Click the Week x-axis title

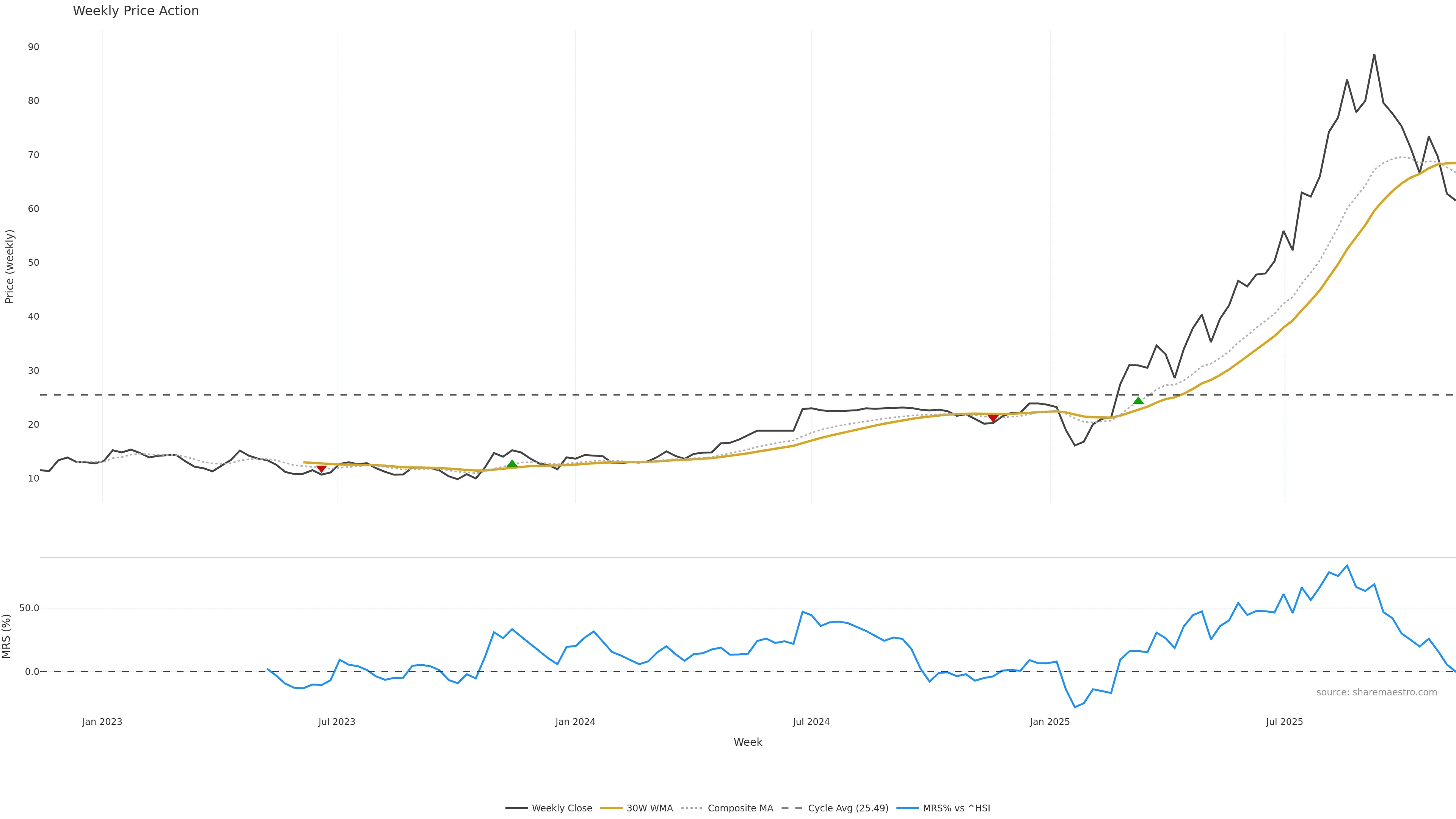[x=748, y=742]
